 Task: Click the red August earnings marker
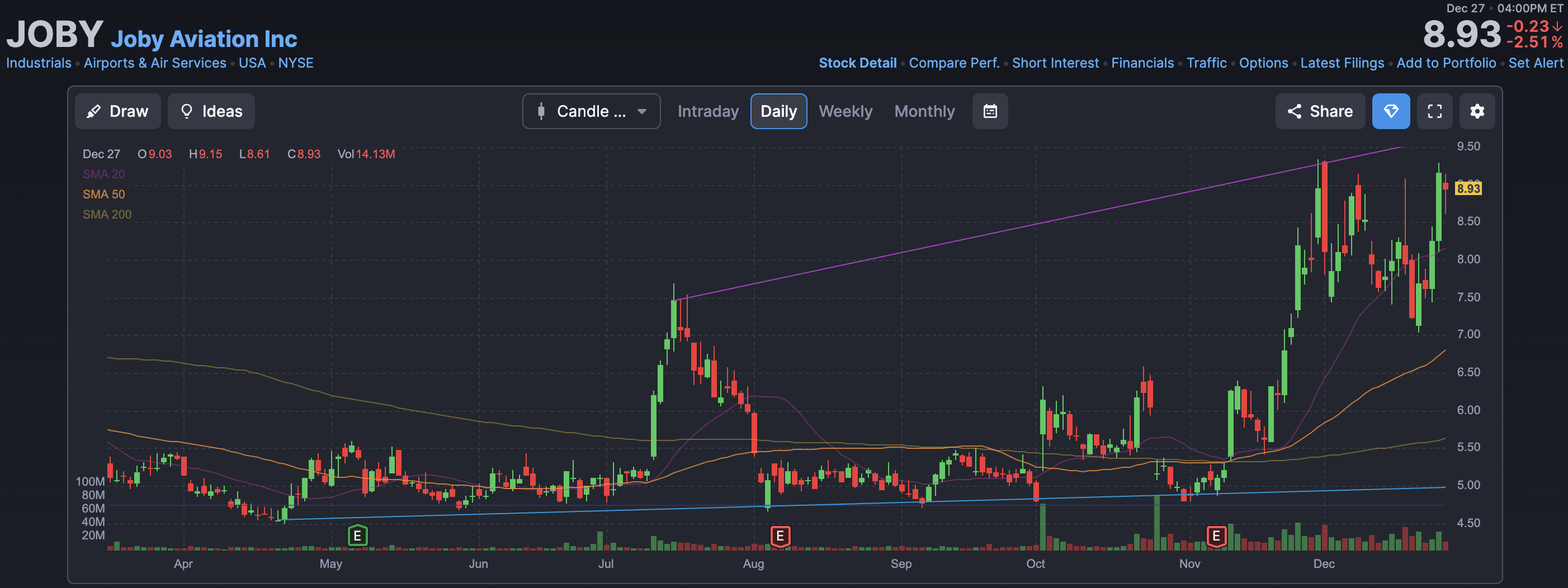(x=780, y=535)
